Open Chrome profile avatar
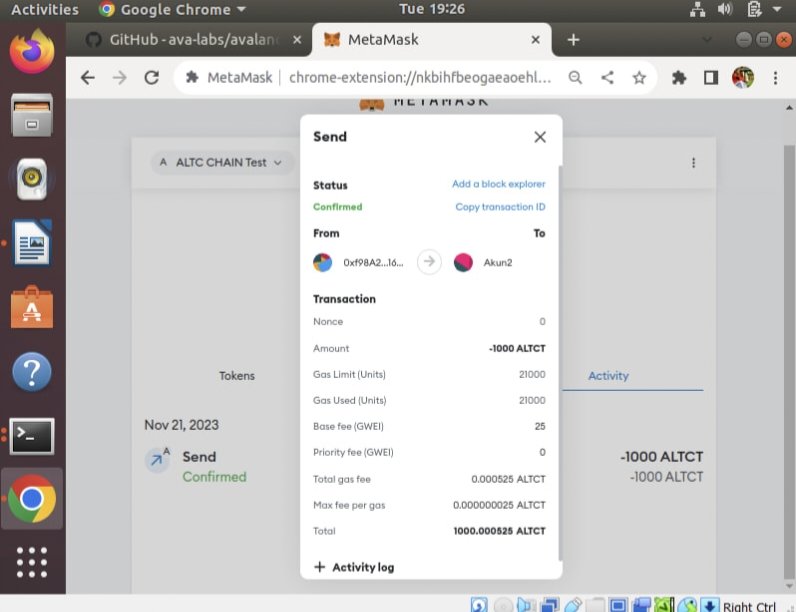Viewport: 796px width, 612px height. [x=743, y=78]
